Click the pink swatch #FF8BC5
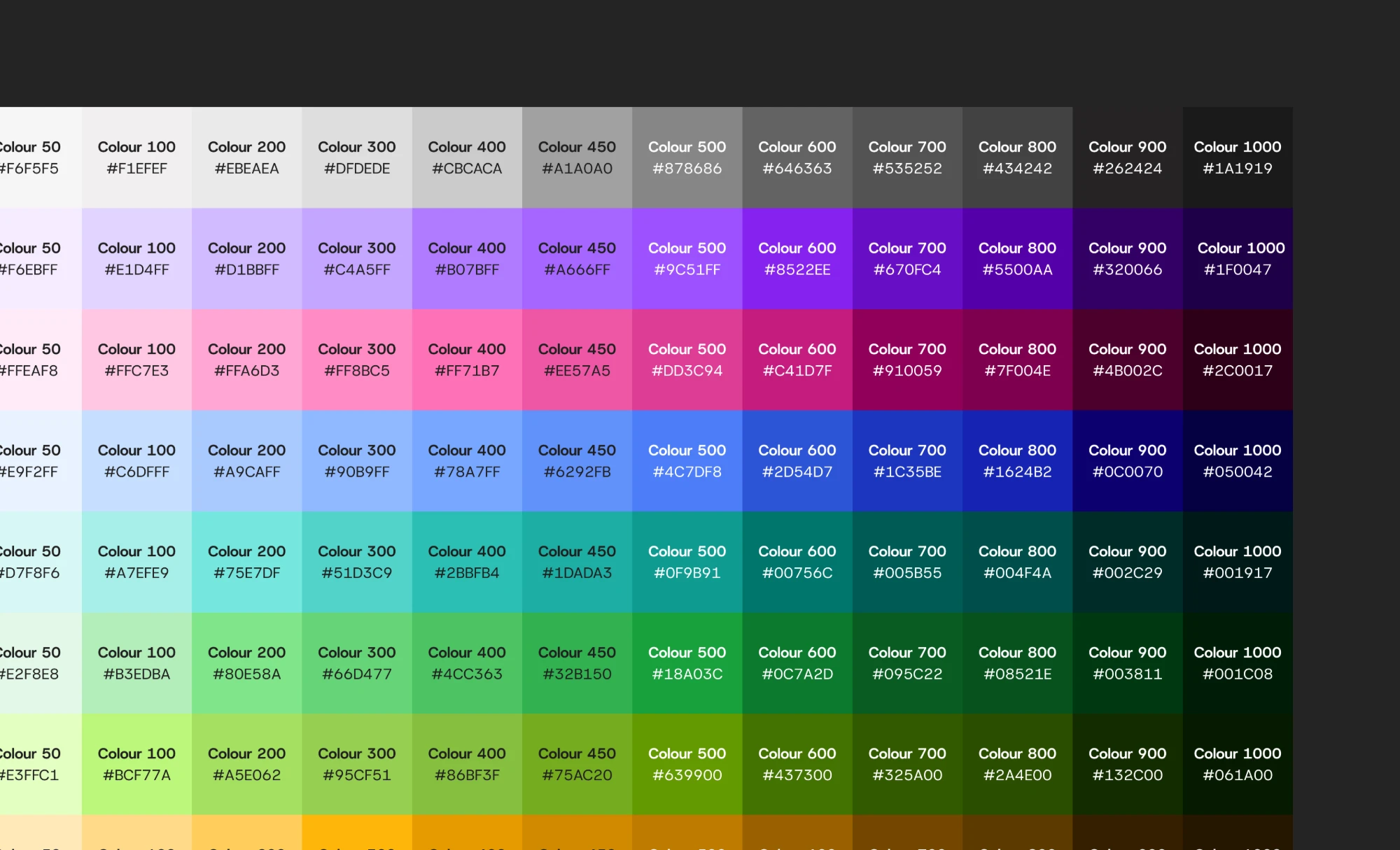Image resolution: width=1400 pixels, height=850 pixels. 357,360
